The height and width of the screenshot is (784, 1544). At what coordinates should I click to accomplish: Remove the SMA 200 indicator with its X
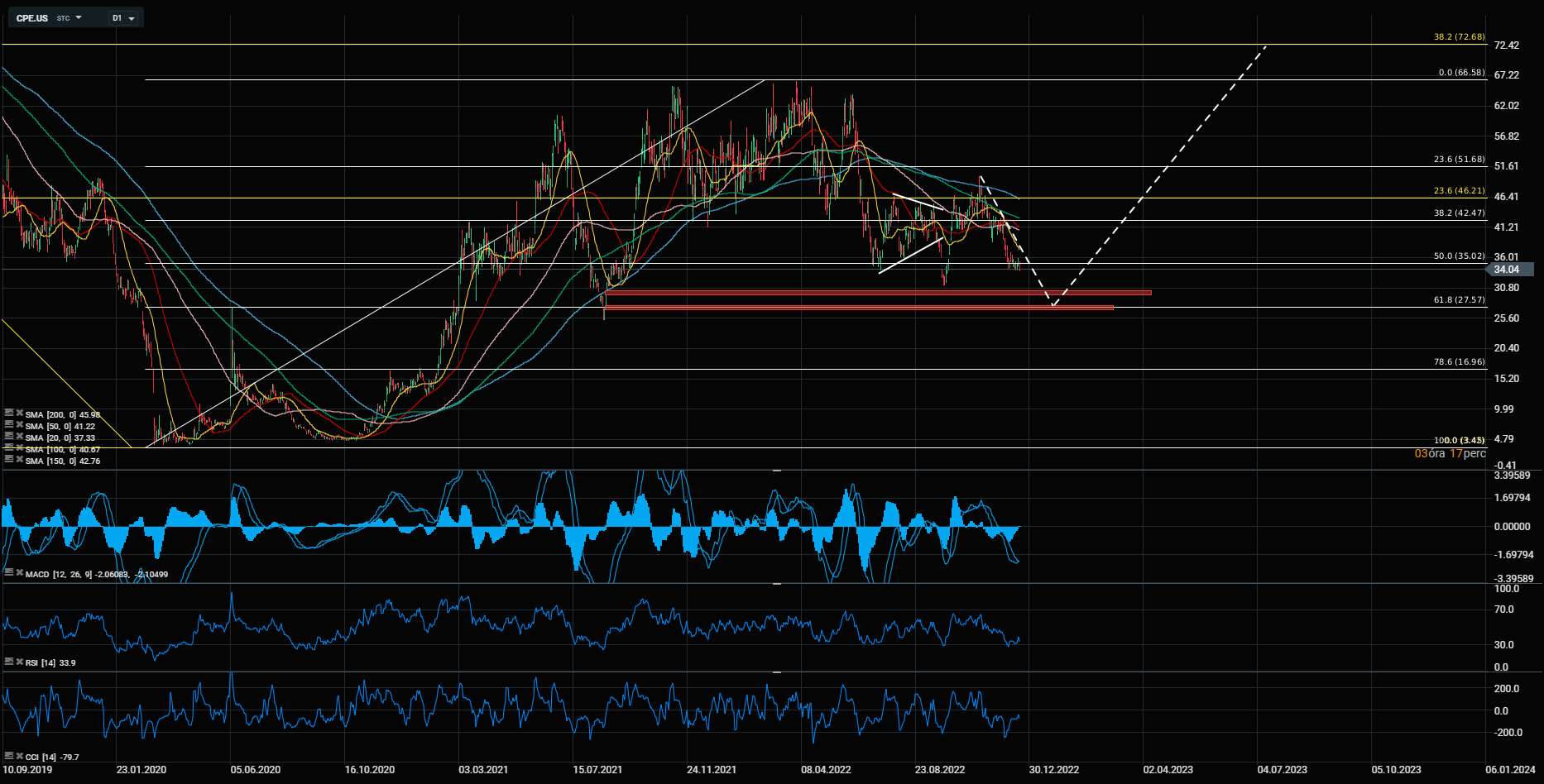tap(19, 413)
